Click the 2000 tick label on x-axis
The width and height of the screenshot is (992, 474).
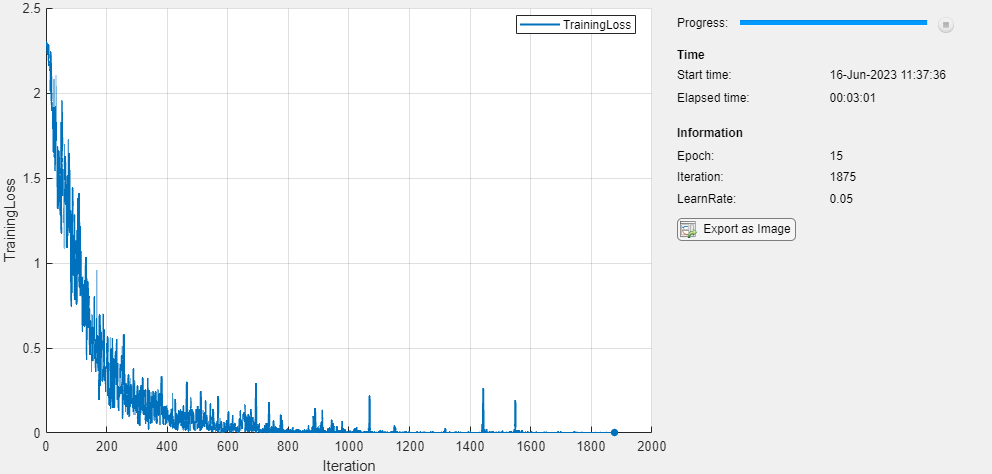652,446
